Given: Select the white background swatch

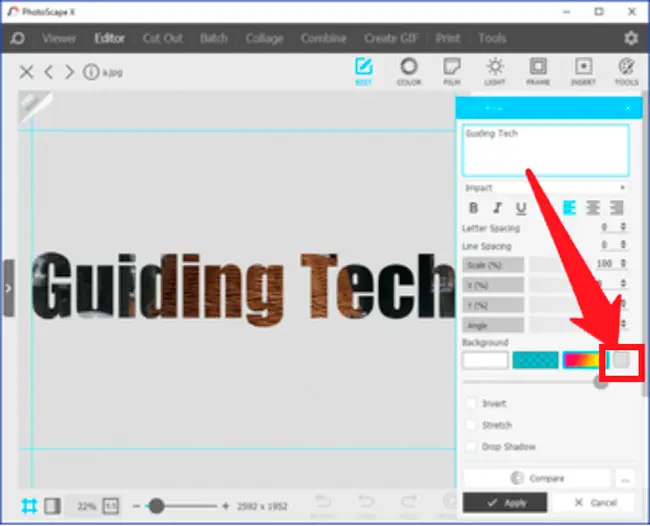Looking at the screenshot, I should click(x=485, y=360).
